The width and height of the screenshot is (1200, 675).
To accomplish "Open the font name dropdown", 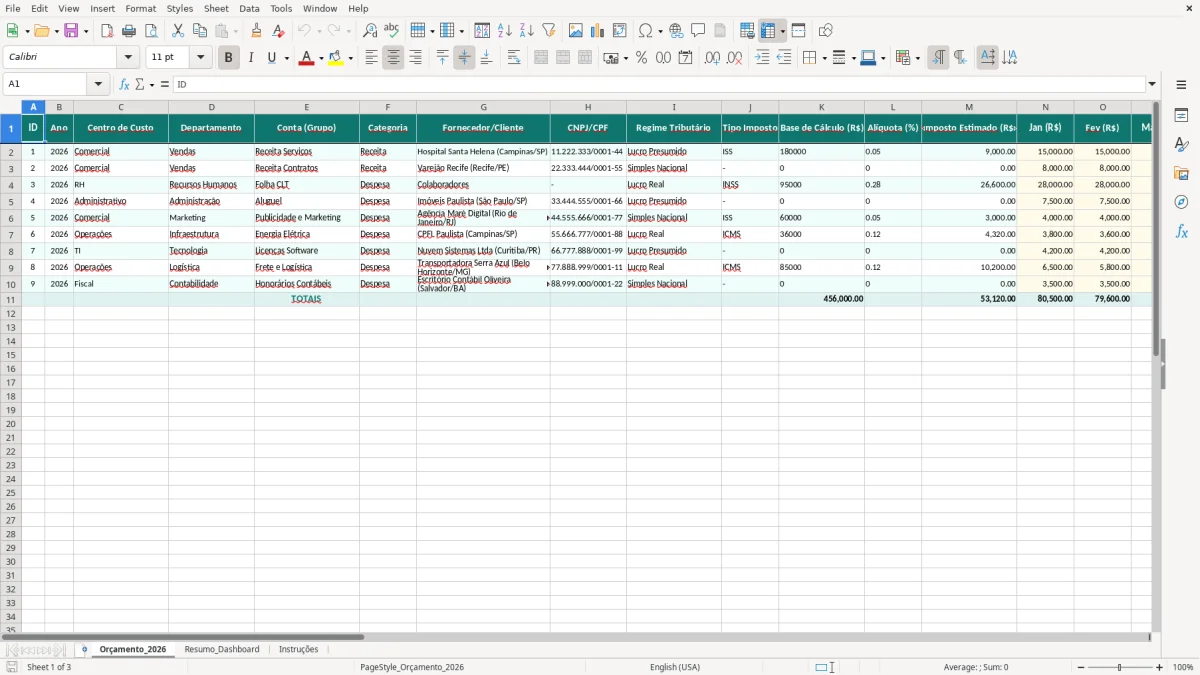I will point(127,56).
